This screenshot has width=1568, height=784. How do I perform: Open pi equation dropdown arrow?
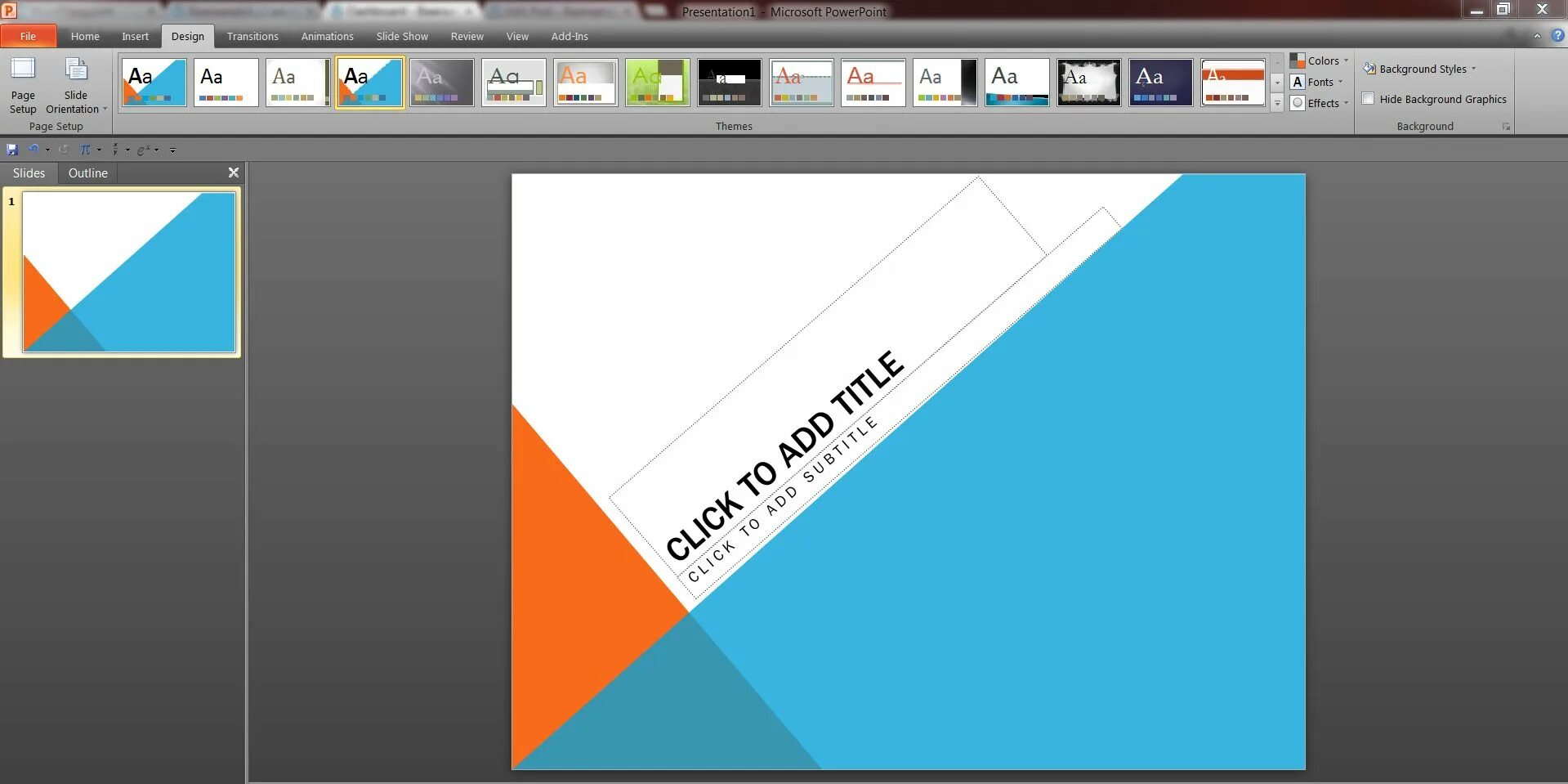pos(99,150)
